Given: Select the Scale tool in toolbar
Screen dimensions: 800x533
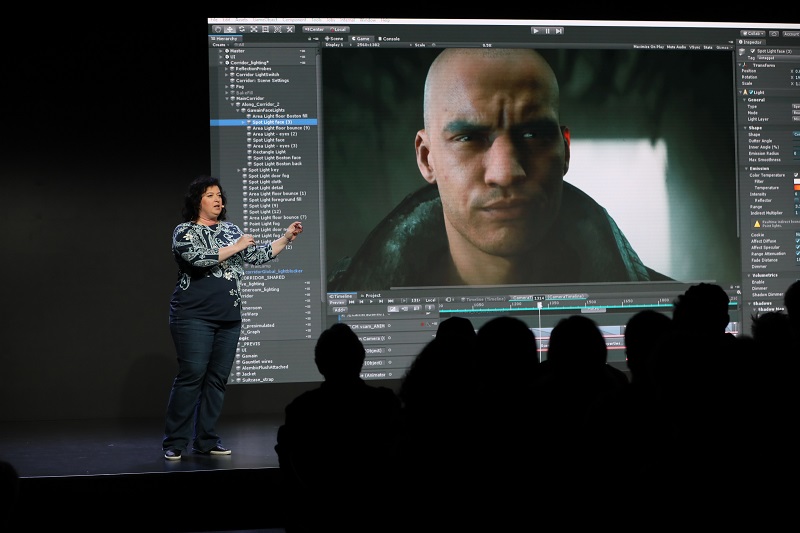Looking at the screenshot, I should [x=254, y=29].
